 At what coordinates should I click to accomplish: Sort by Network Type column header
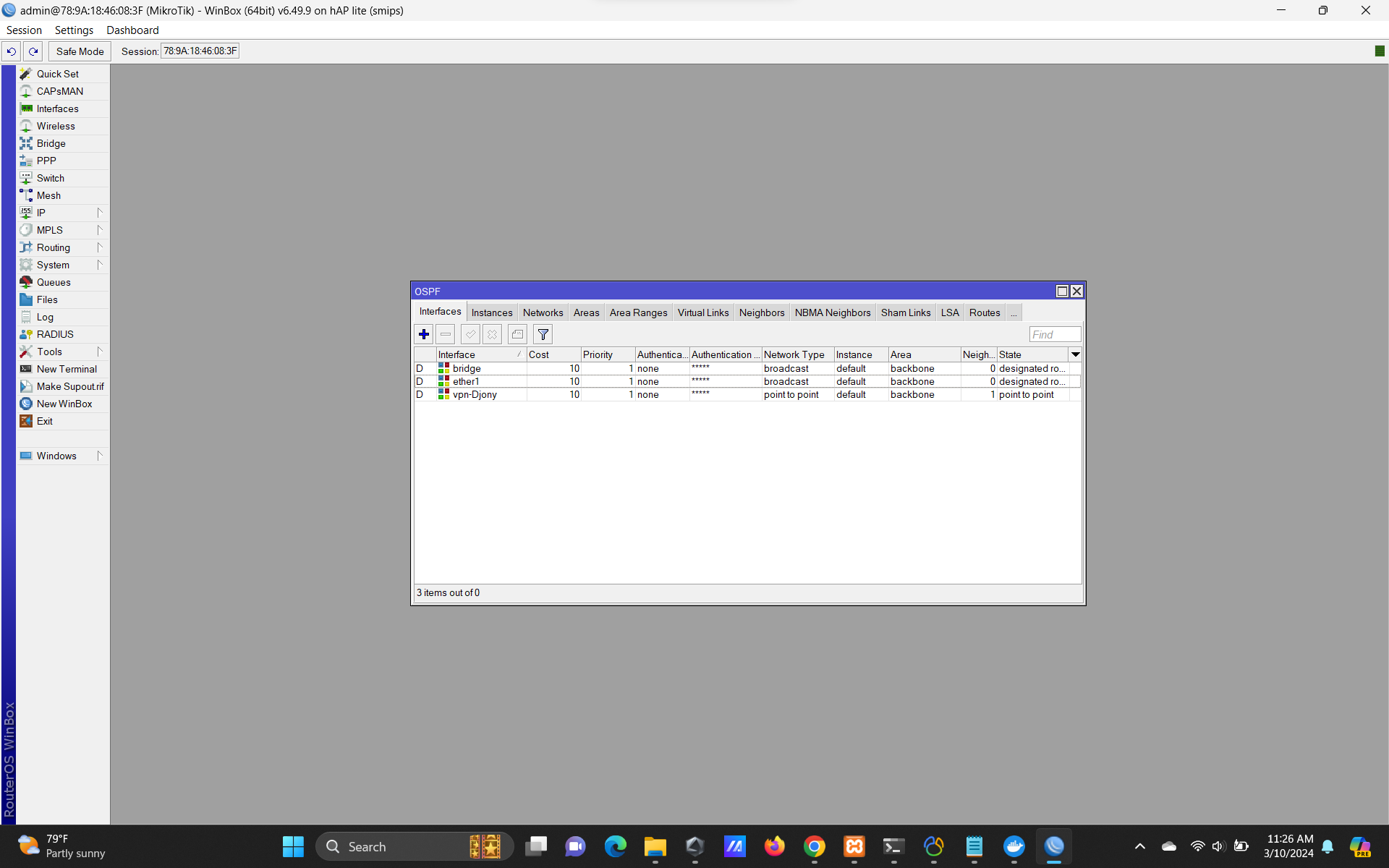(x=797, y=354)
